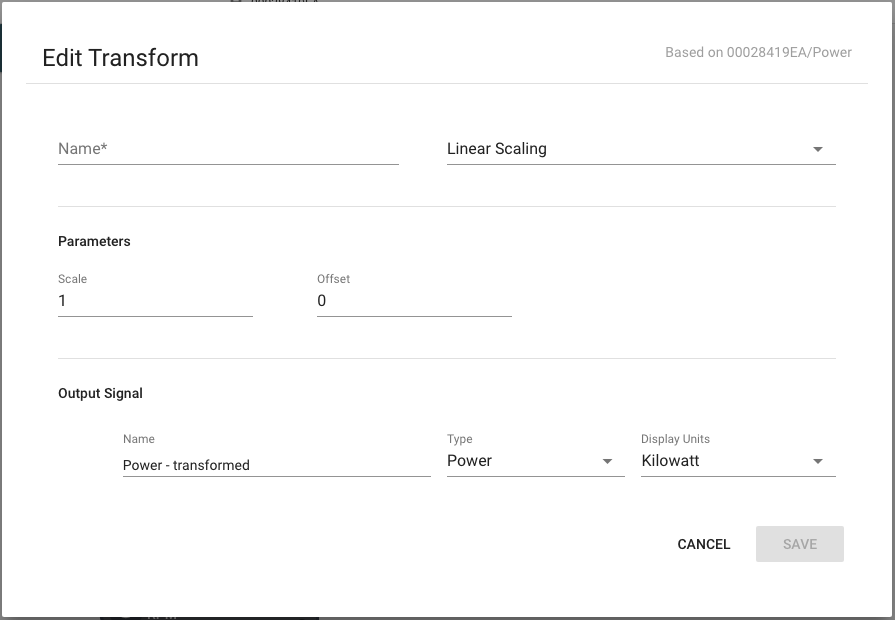Click the Edit Transform dialog title

[x=120, y=58]
